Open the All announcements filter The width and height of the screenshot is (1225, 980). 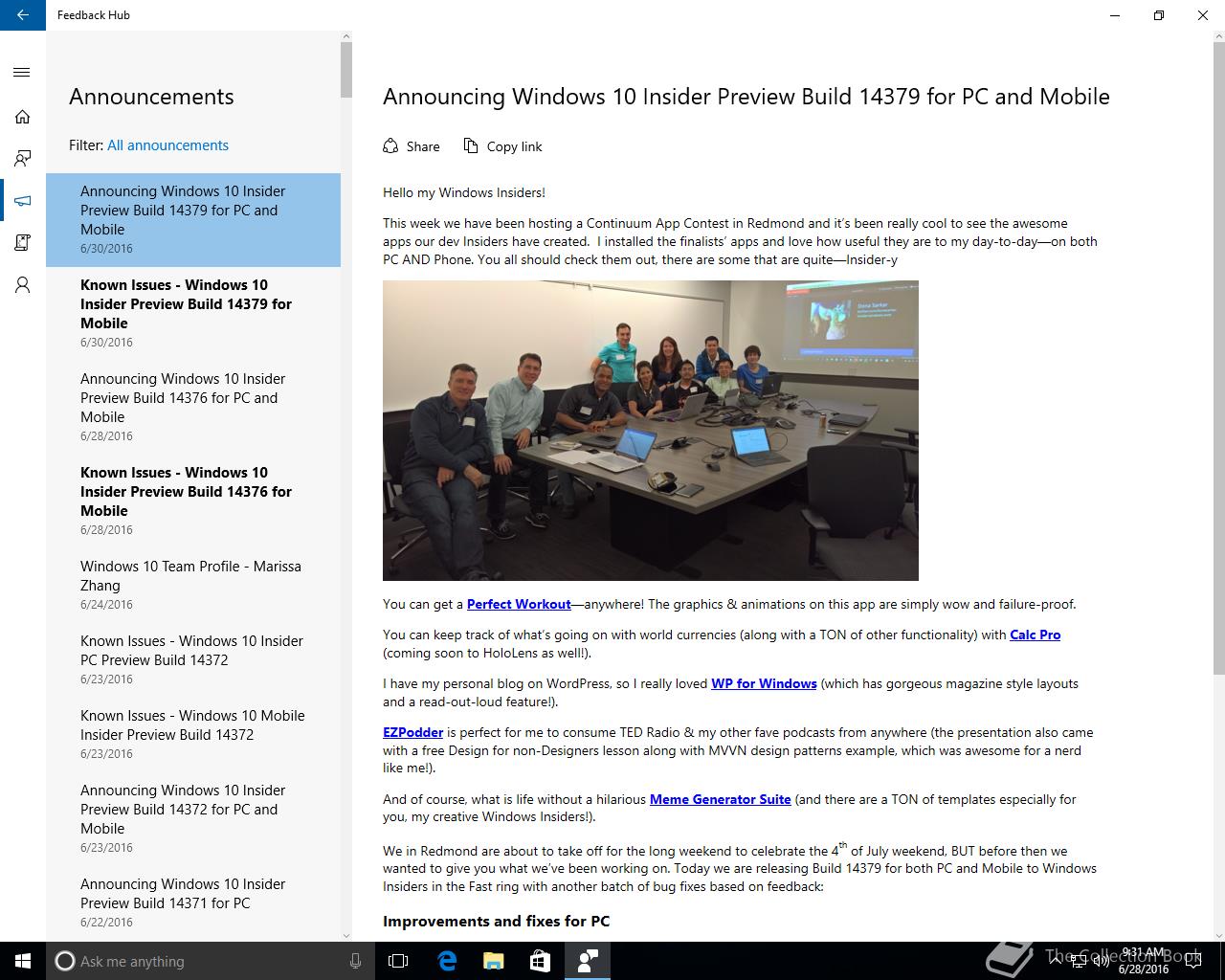tap(167, 145)
